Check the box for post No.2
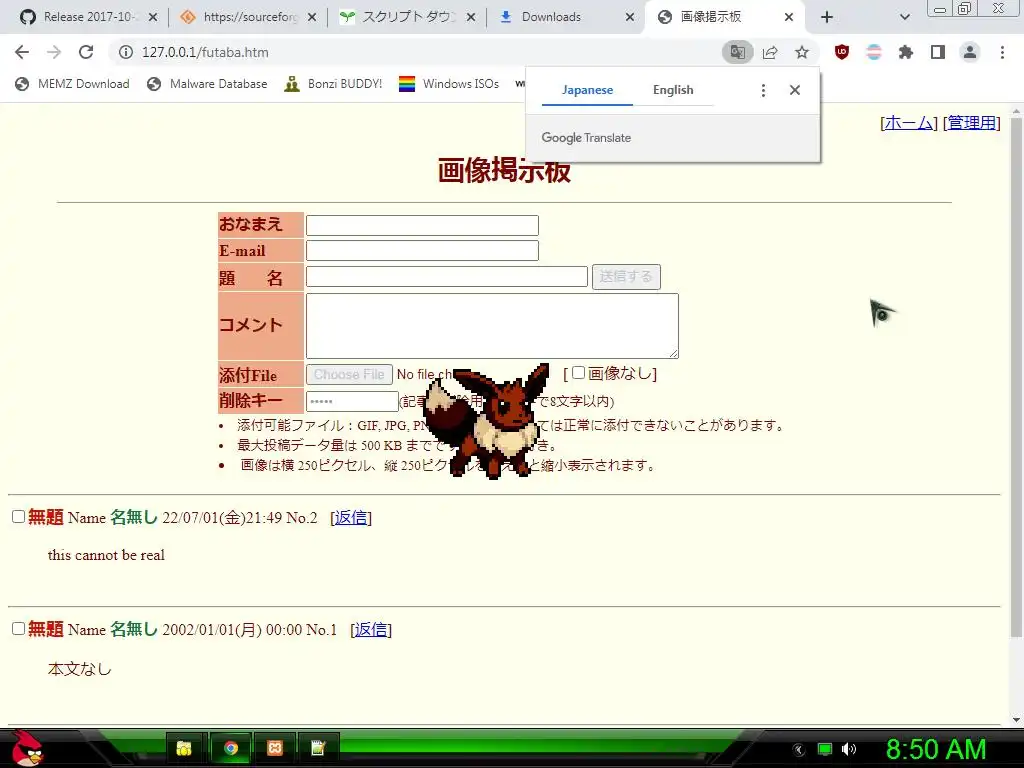1024x768 pixels. (18, 517)
